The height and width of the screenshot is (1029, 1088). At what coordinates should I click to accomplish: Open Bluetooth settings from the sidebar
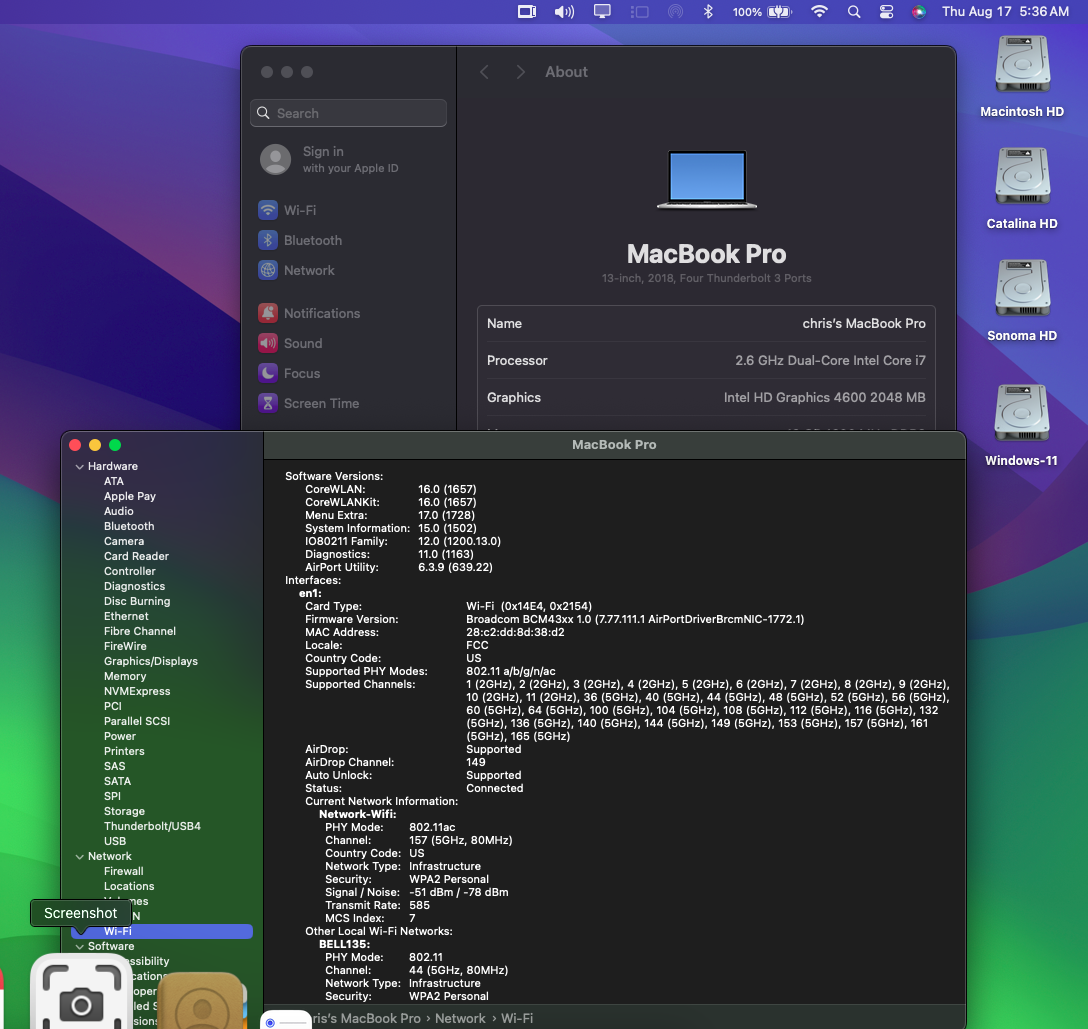tap(315, 240)
